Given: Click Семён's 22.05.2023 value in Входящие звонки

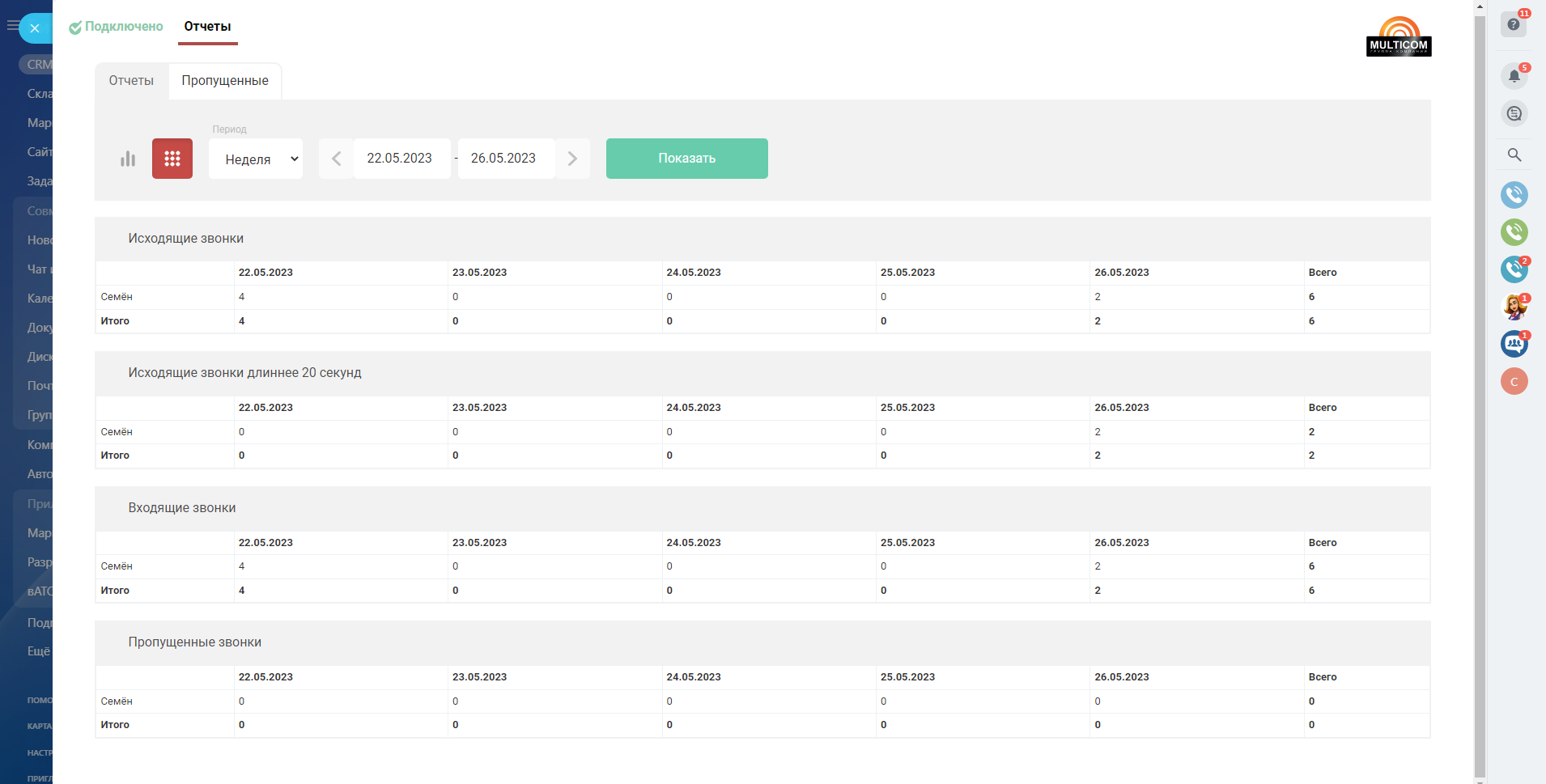Looking at the screenshot, I should coord(241,566).
